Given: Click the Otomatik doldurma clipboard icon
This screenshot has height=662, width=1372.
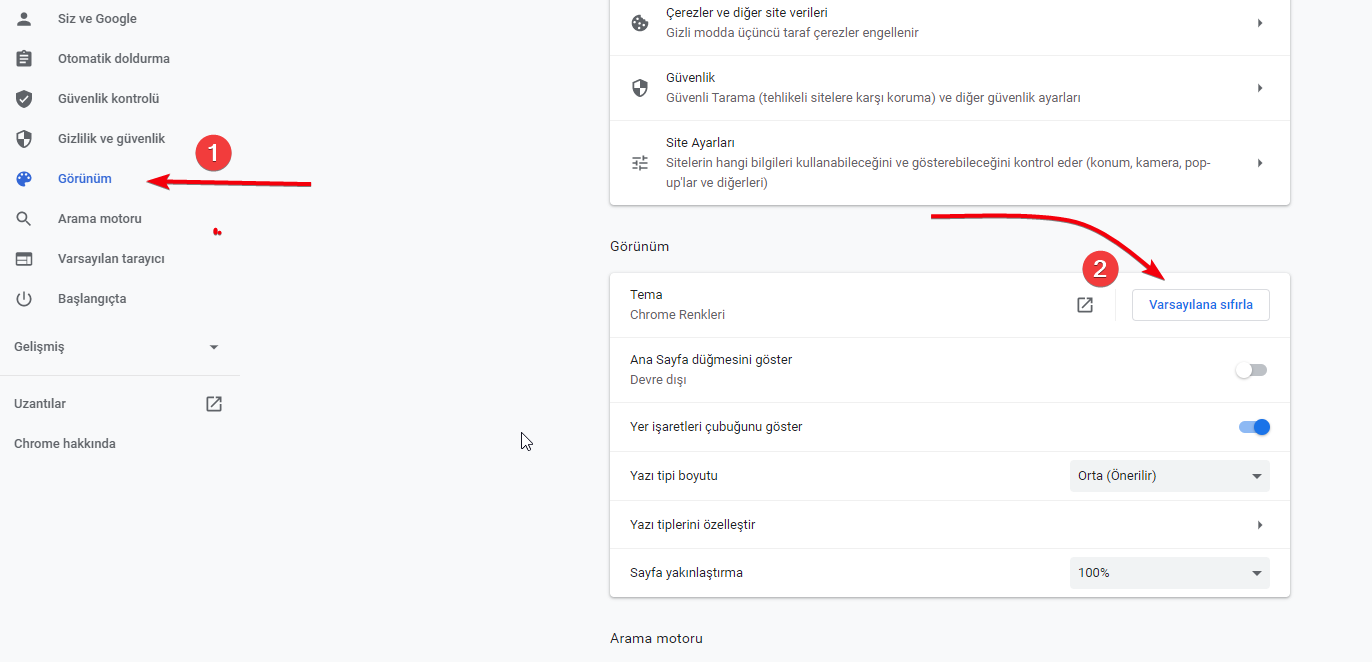Looking at the screenshot, I should [x=24, y=59].
